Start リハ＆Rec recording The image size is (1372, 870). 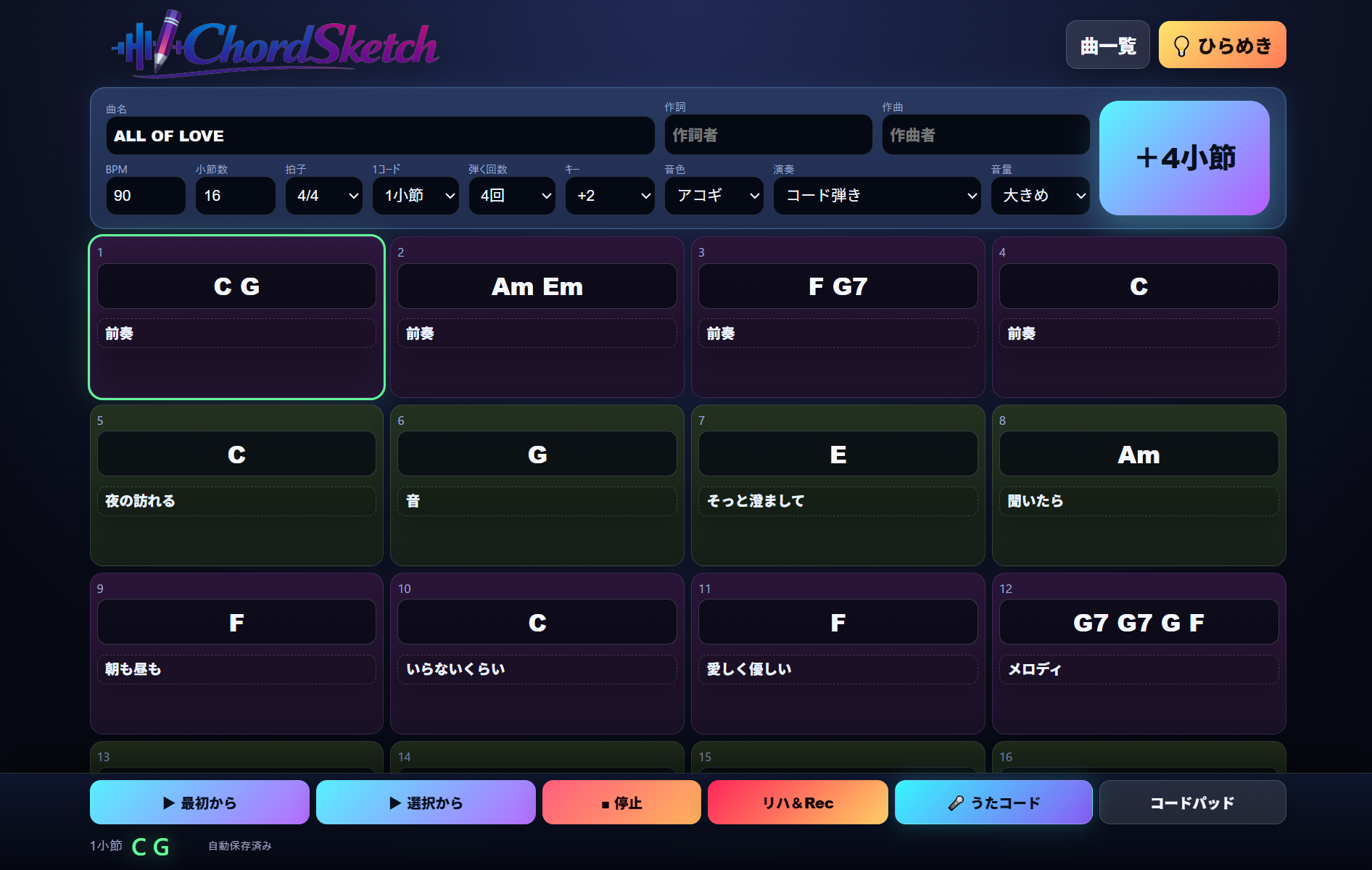(798, 802)
